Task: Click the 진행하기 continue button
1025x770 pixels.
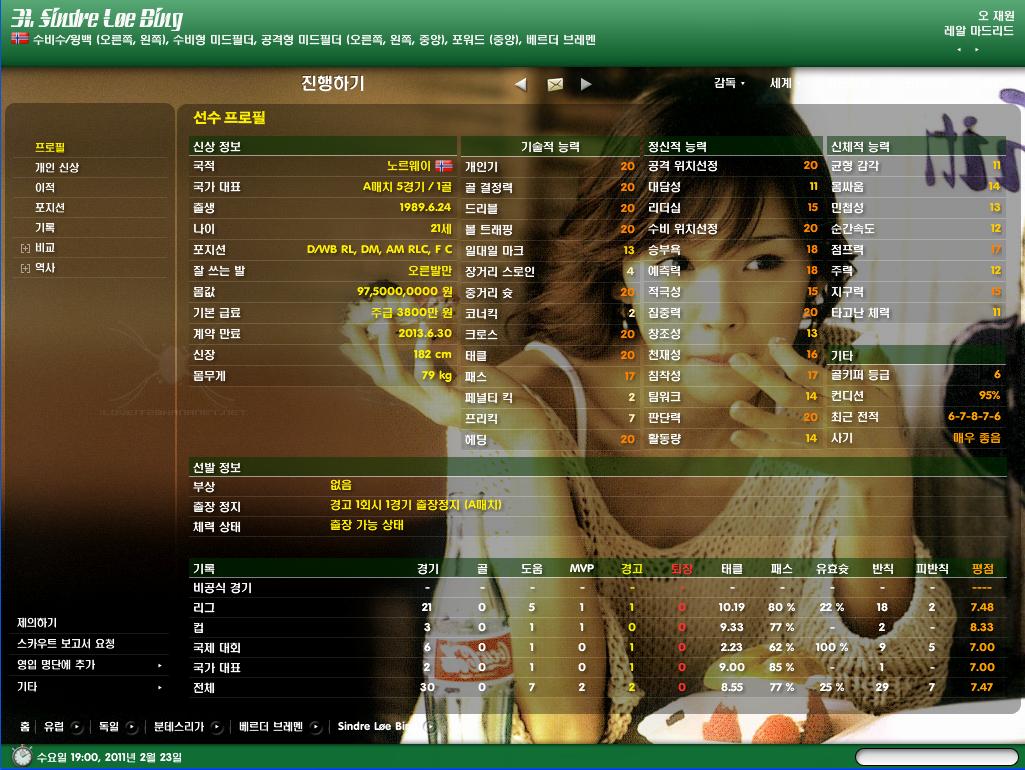Action: 333,84
